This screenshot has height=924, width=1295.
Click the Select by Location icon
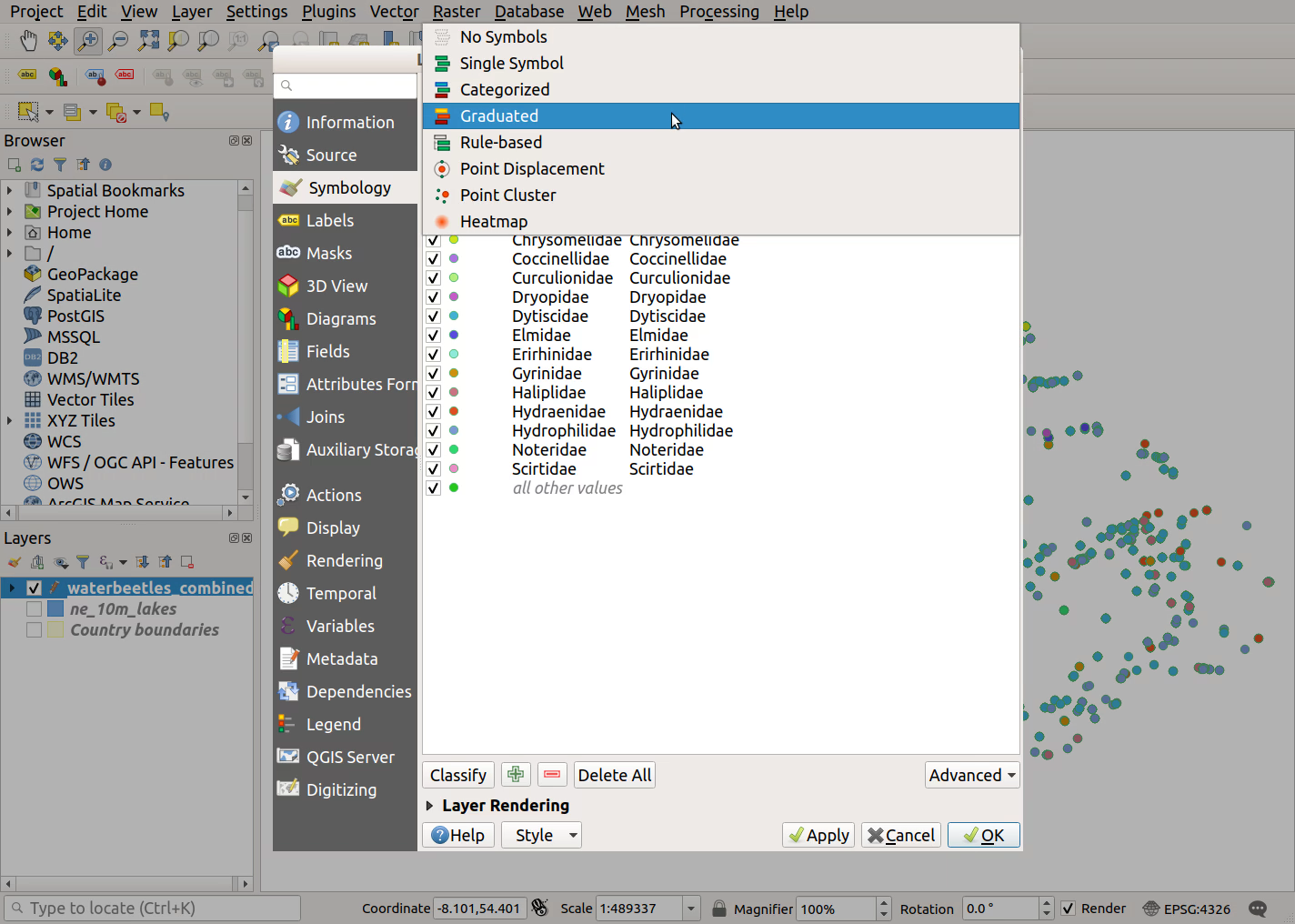pos(159,112)
